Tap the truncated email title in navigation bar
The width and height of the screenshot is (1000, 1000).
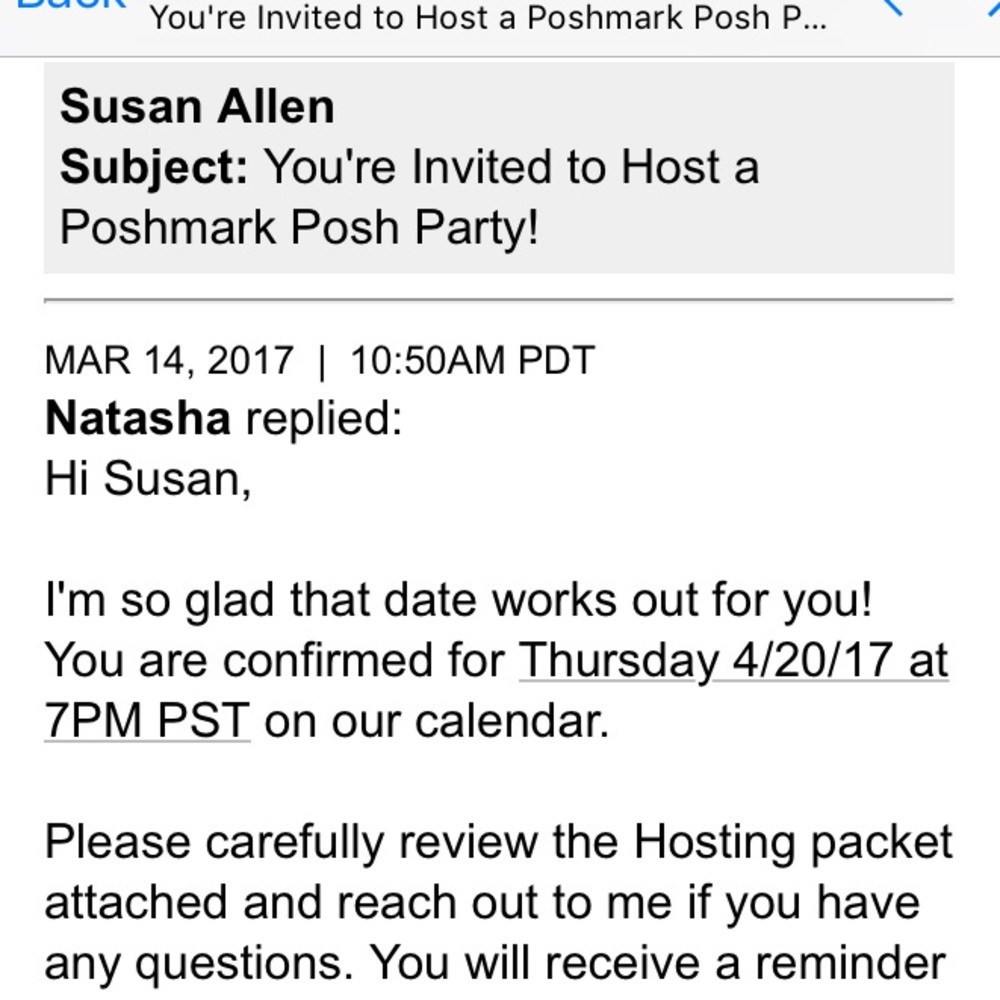click(488, 20)
